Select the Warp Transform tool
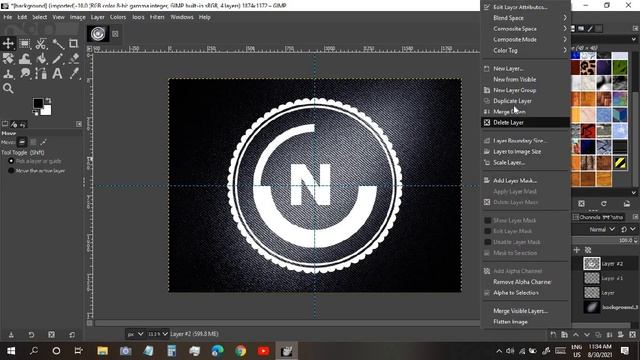This screenshot has height=360, width=640. click(x=24, y=58)
